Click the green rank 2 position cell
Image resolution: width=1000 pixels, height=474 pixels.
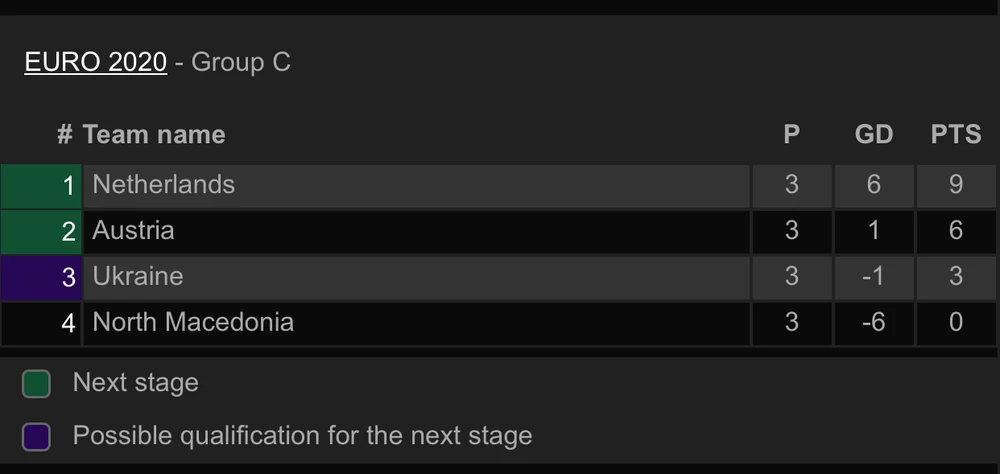point(41,232)
